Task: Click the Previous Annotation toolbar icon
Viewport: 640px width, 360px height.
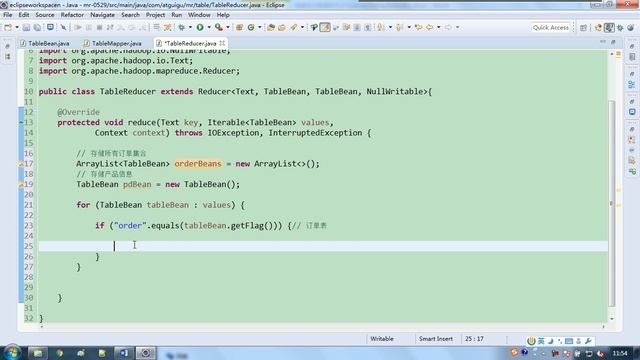Action: pos(399,27)
